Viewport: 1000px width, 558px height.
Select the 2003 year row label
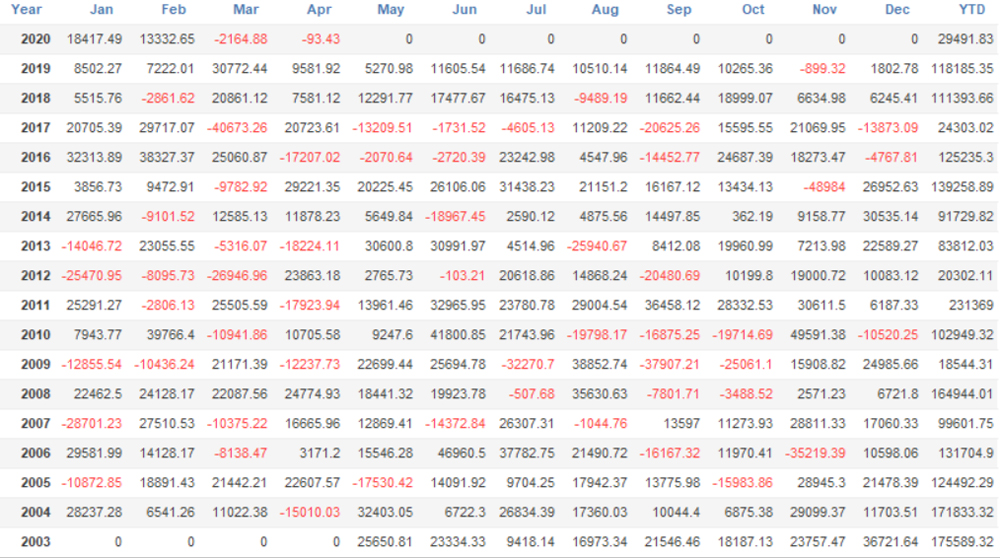[35, 543]
